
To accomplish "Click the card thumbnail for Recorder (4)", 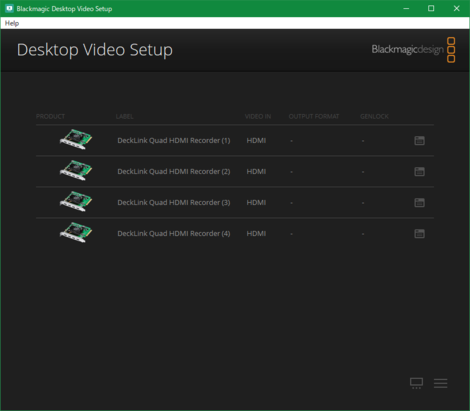I will [76, 232].
